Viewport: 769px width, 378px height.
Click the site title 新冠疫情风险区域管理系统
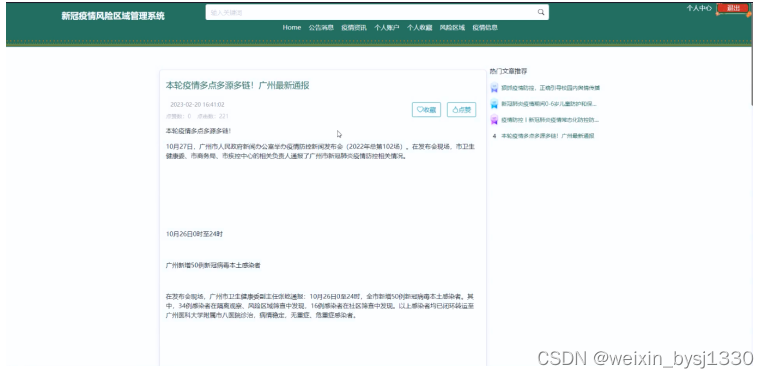click(113, 16)
